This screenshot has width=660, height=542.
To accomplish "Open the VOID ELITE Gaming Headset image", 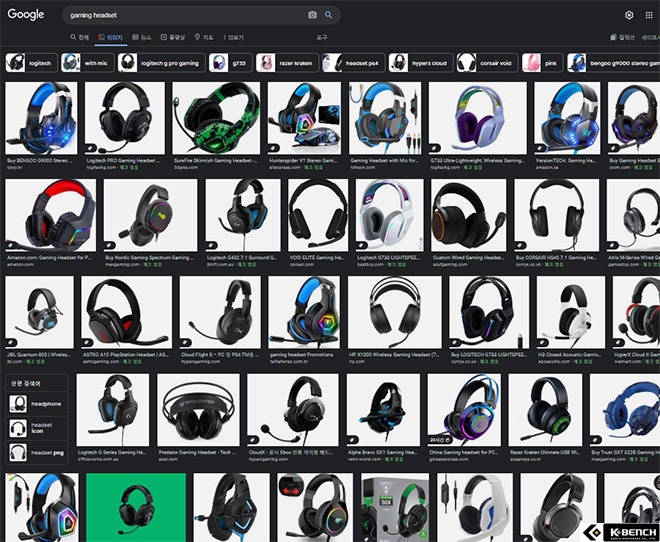I will pyautogui.click(x=318, y=215).
